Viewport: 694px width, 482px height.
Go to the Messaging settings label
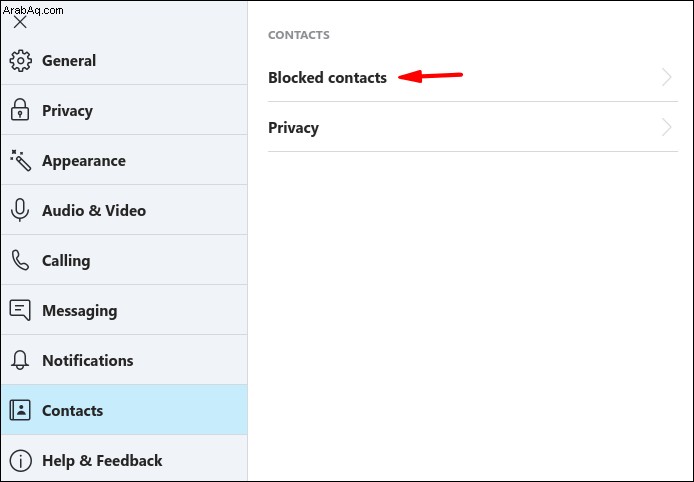pos(80,311)
